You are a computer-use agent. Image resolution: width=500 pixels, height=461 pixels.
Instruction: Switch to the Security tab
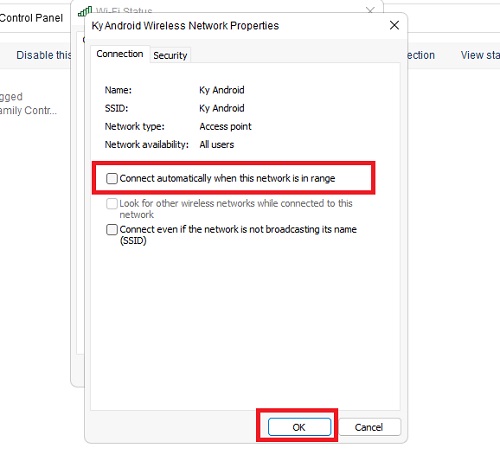[170, 55]
